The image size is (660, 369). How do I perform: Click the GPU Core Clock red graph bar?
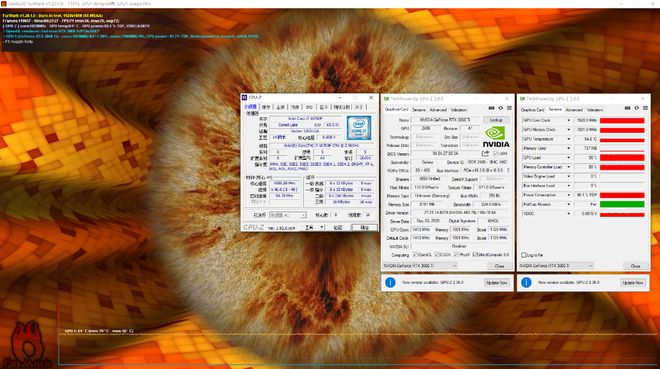click(x=622, y=120)
